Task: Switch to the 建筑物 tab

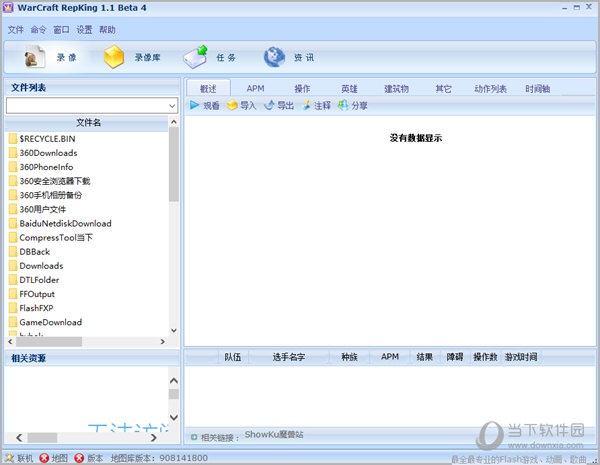Action: coord(396,89)
